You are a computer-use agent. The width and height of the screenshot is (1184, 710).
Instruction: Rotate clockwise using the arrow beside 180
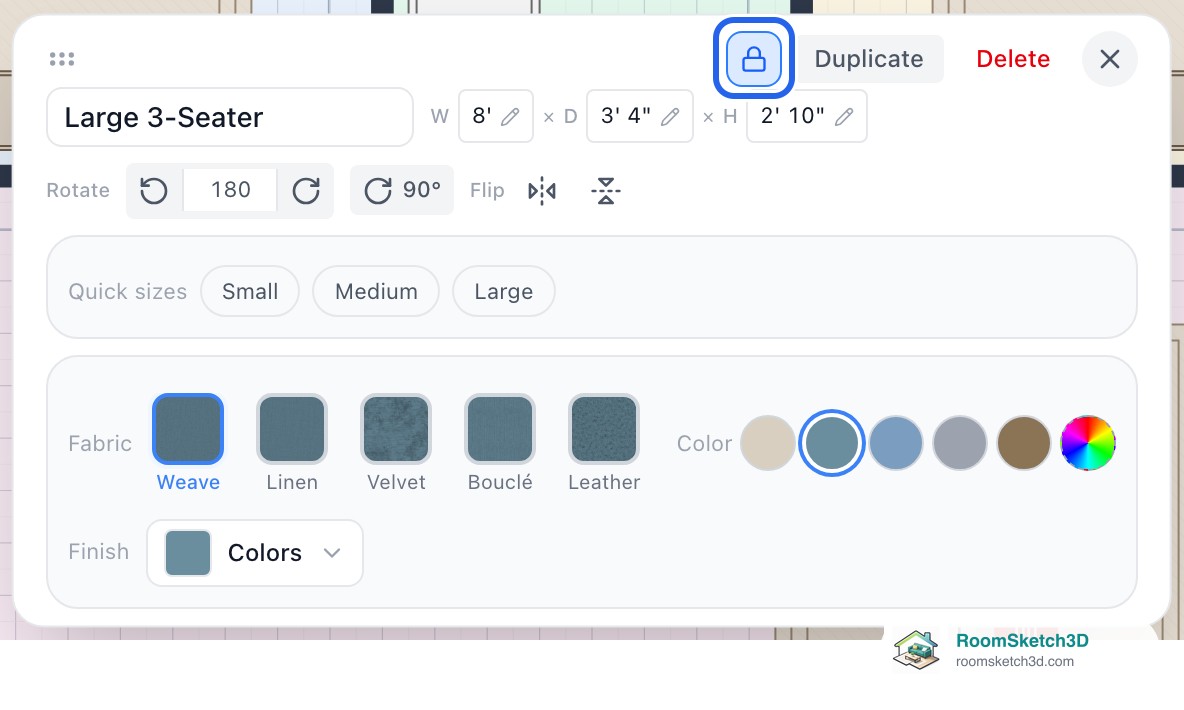pos(306,190)
